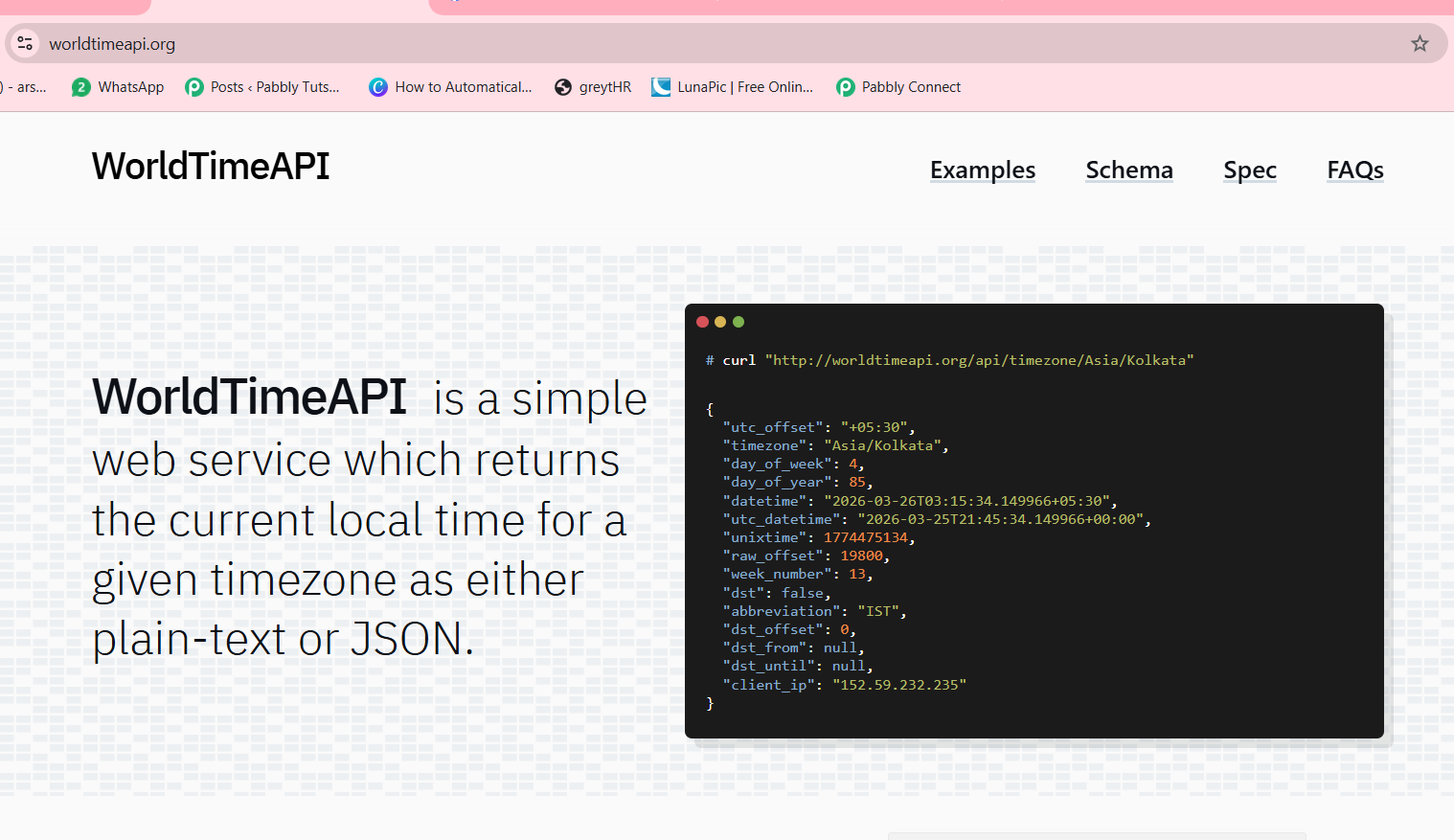The width and height of the screenshot is (1454, 840).
Task: Click the red dot in terminal window
Action: tap(702, 322)
